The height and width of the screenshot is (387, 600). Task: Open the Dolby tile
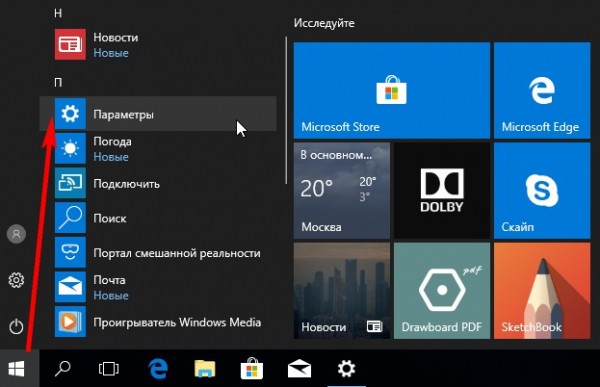442,191
